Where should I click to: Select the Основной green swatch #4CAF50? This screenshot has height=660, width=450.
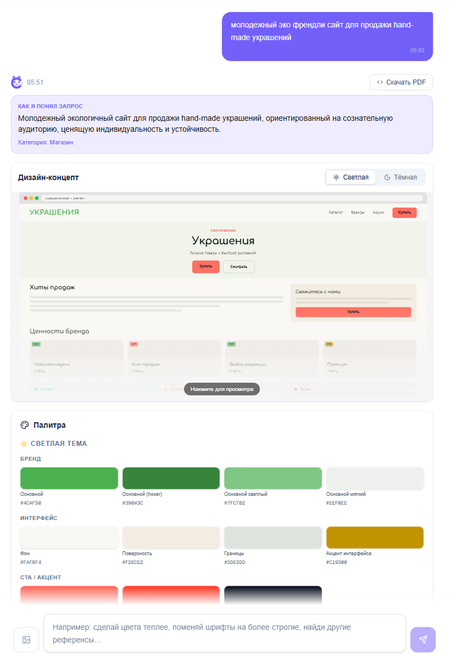point(69,478)
